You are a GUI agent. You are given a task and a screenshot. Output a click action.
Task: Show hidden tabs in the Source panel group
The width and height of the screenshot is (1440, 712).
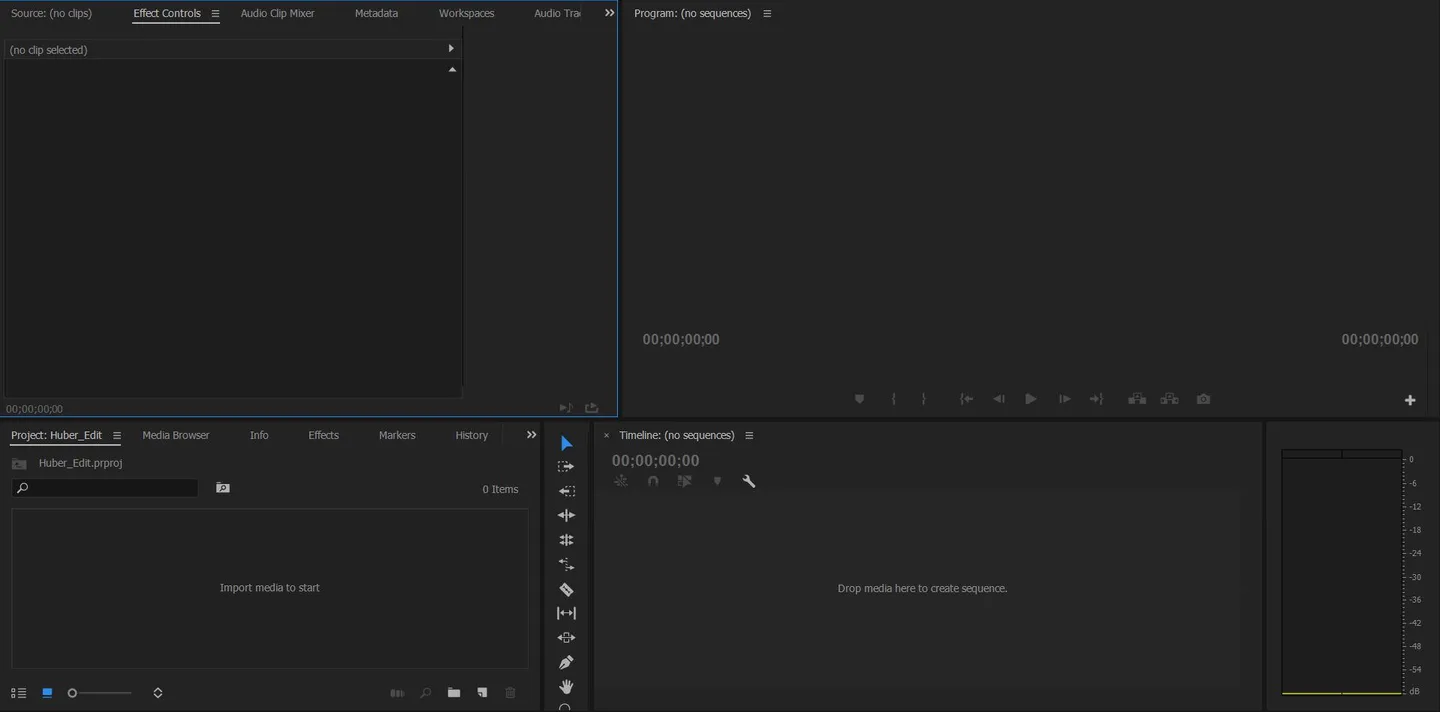click(x=610, y=13)
